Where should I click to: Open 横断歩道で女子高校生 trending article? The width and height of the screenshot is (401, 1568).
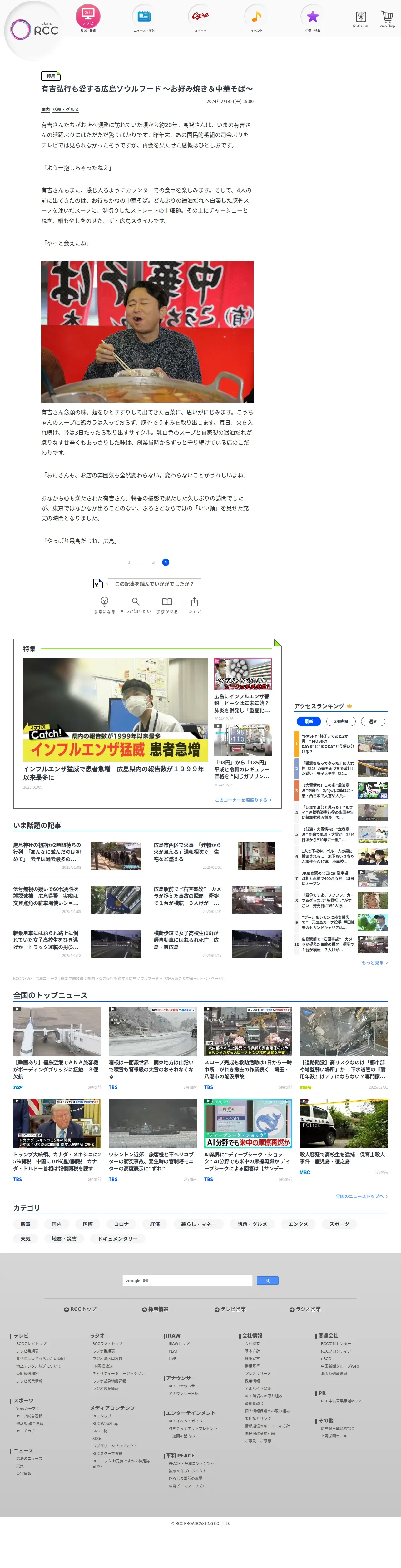217,943
